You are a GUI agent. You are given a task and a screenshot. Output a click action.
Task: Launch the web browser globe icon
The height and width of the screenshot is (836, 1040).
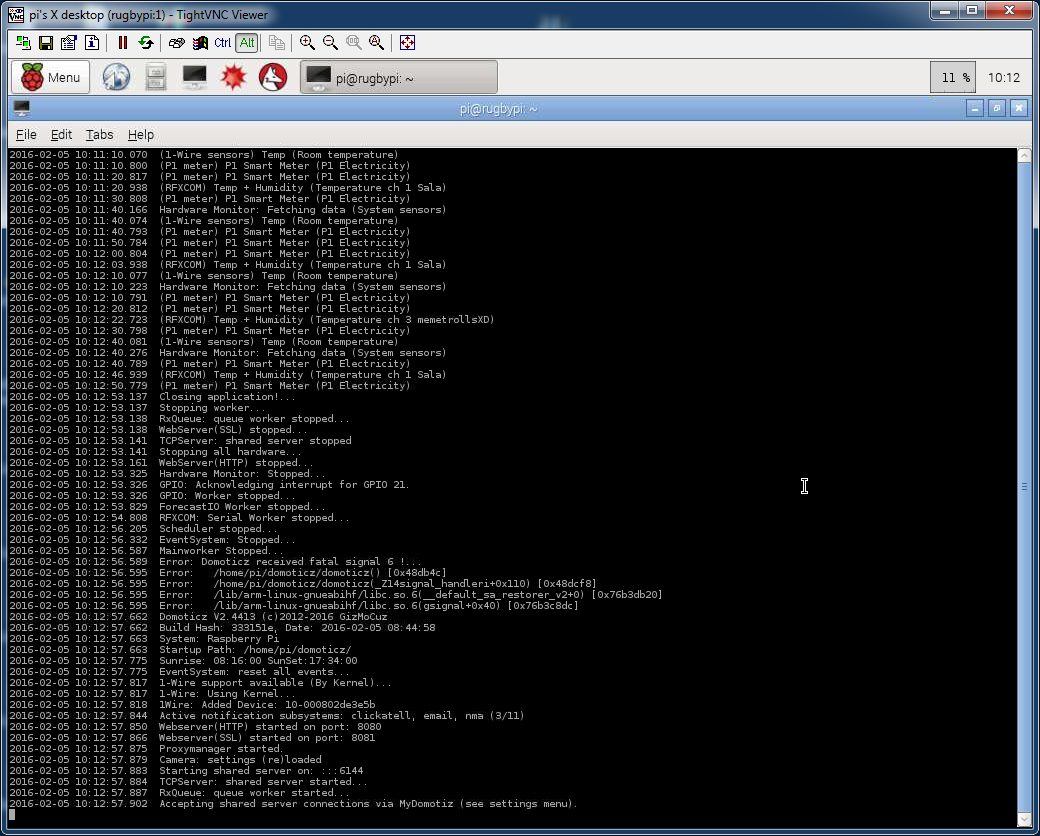point(117,77)
